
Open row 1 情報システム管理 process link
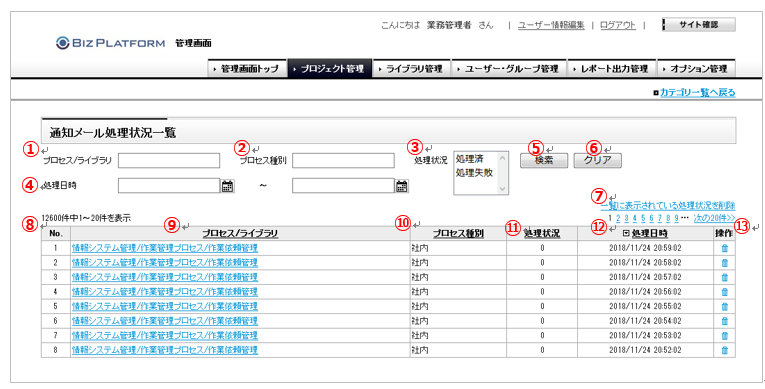[165, 248]
